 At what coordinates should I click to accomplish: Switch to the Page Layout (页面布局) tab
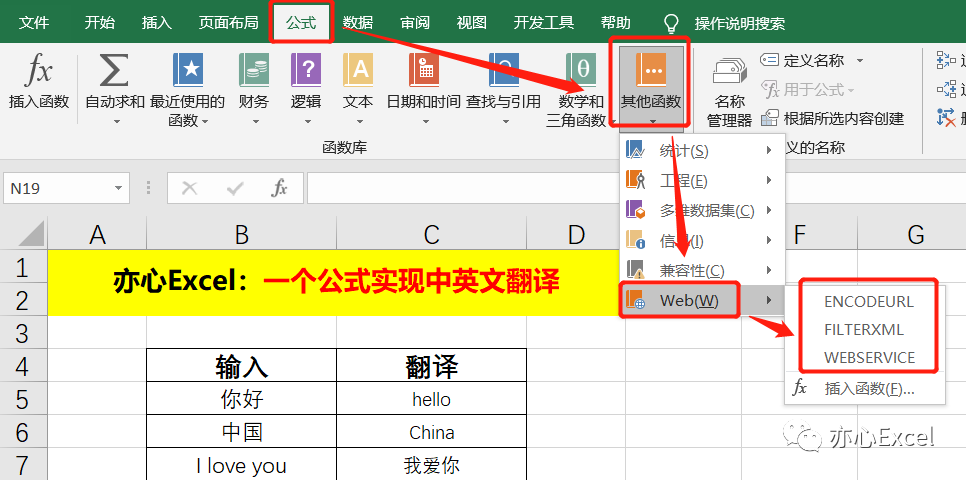[x=229, y=23]
